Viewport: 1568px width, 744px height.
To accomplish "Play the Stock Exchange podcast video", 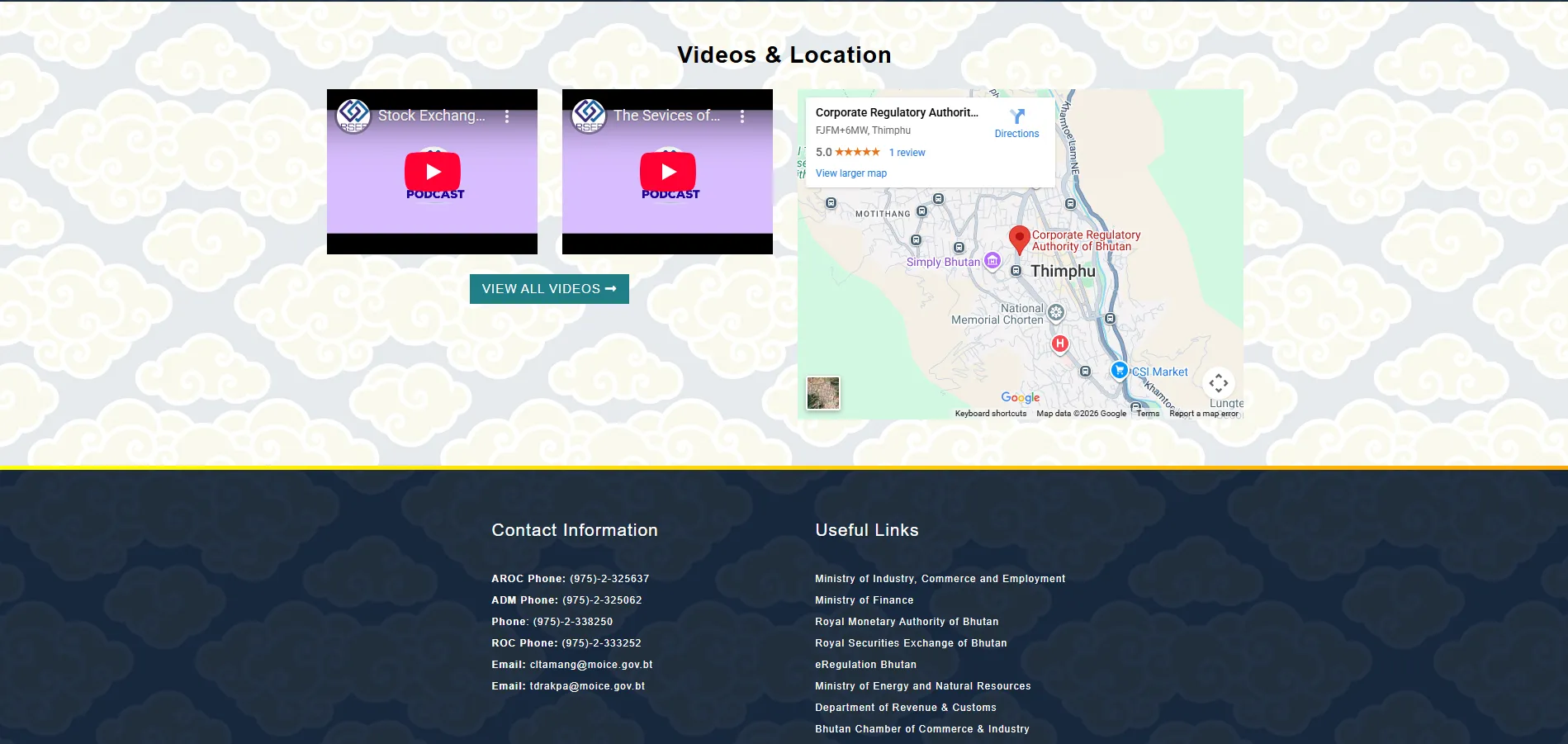I will pyautogui.click(x=432, y=172).
